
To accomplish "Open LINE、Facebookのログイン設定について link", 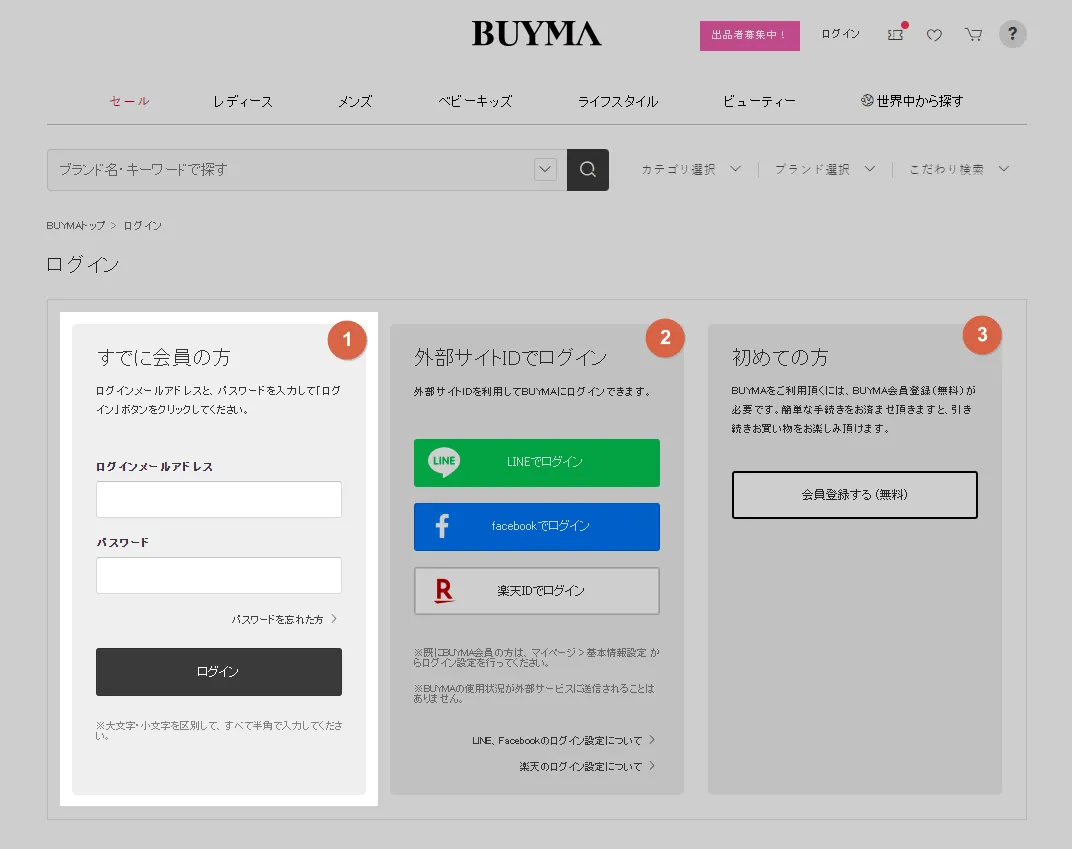I will 563,740.
